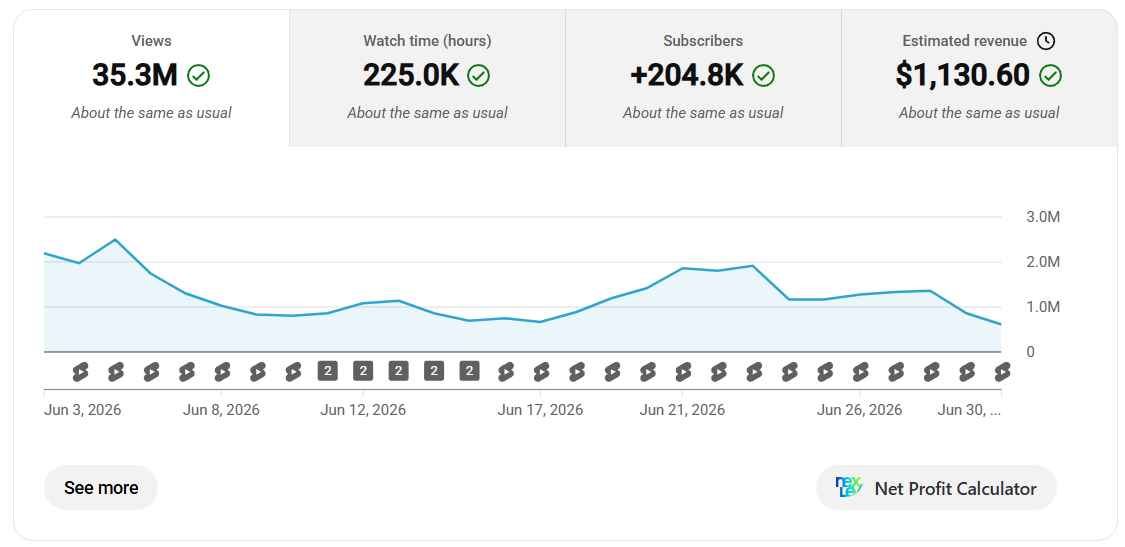Click green checkmark beside $1,130.60 revenue
The height and width of the screenshot is (547, 1125).
(1051, 75)
